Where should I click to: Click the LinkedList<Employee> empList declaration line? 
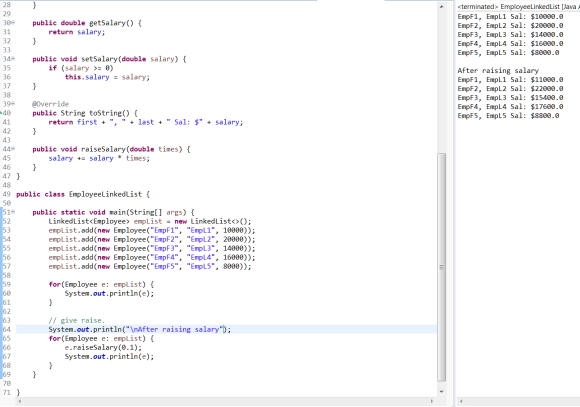coord(150,221)
